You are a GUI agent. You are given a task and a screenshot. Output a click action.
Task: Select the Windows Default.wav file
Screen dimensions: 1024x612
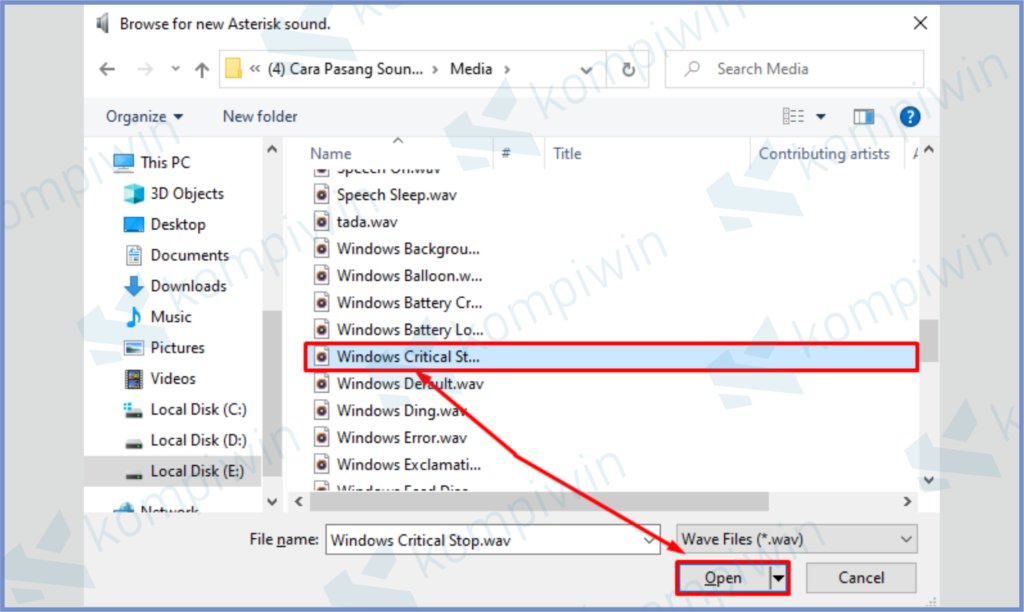(410, 383)
